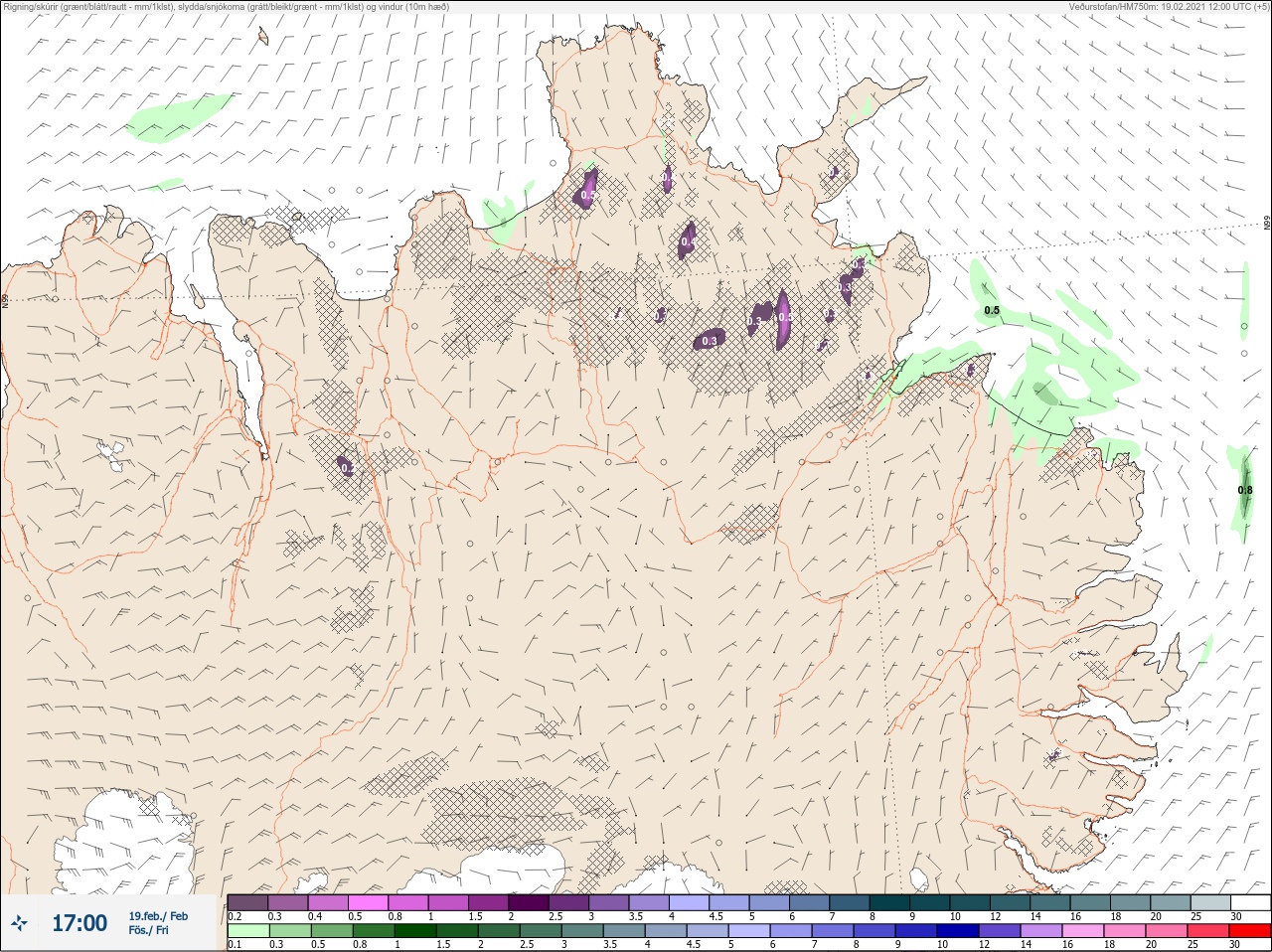1272x952 pixels.
Task: Select the red 30 swatch in the bottom legend row
Action: [1251, 931]
